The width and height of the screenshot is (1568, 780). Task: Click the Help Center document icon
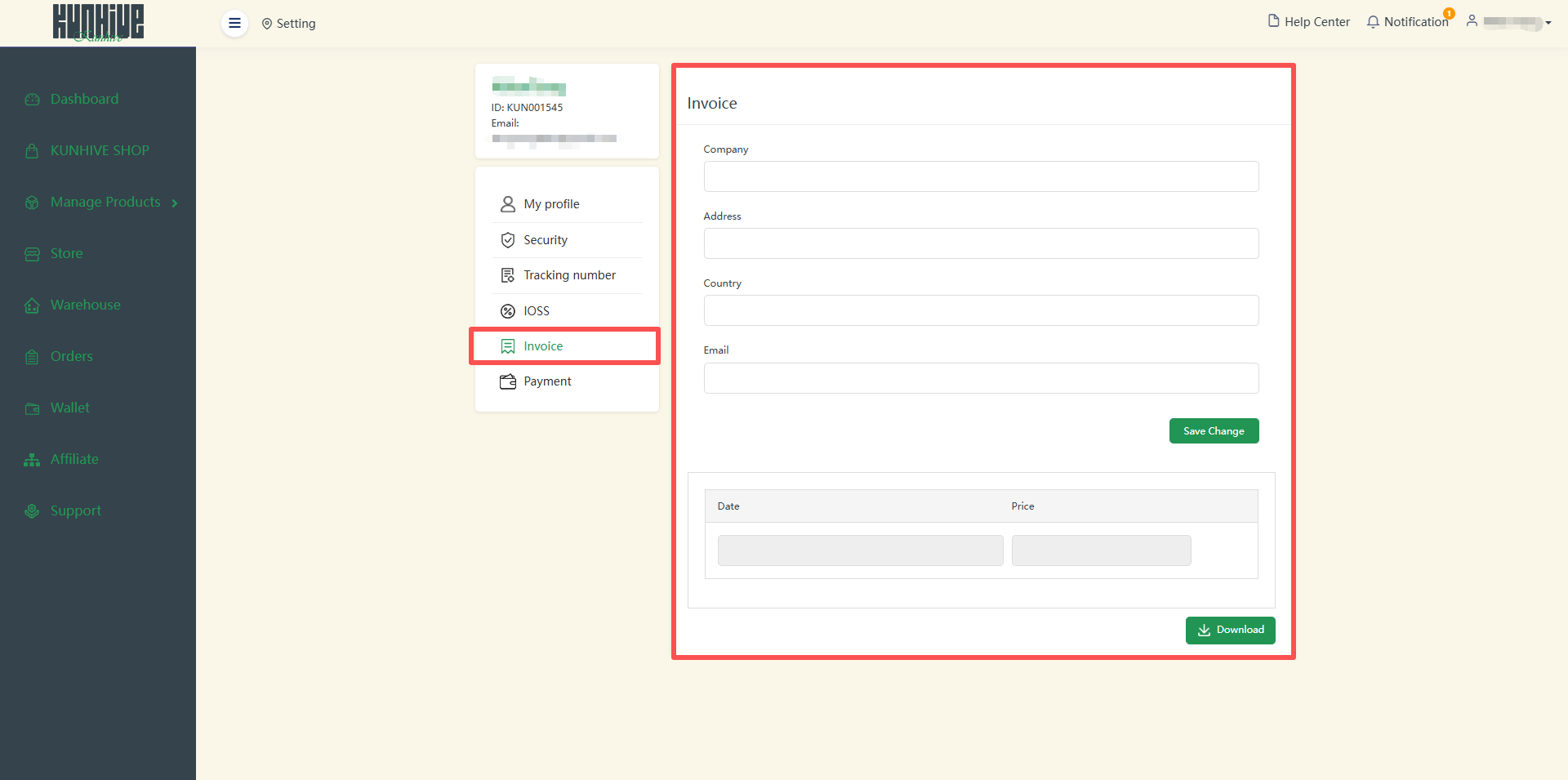pos(1273,21)
